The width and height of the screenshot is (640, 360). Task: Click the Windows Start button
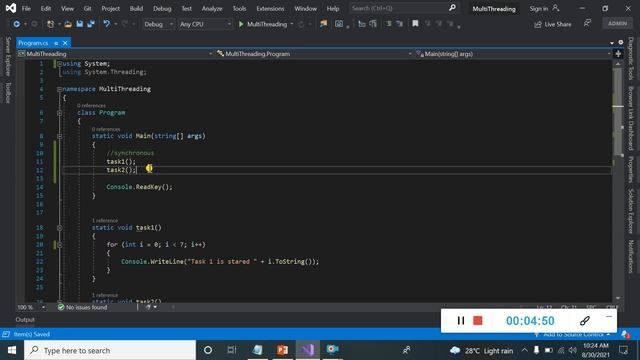click(x=12, y=350)
